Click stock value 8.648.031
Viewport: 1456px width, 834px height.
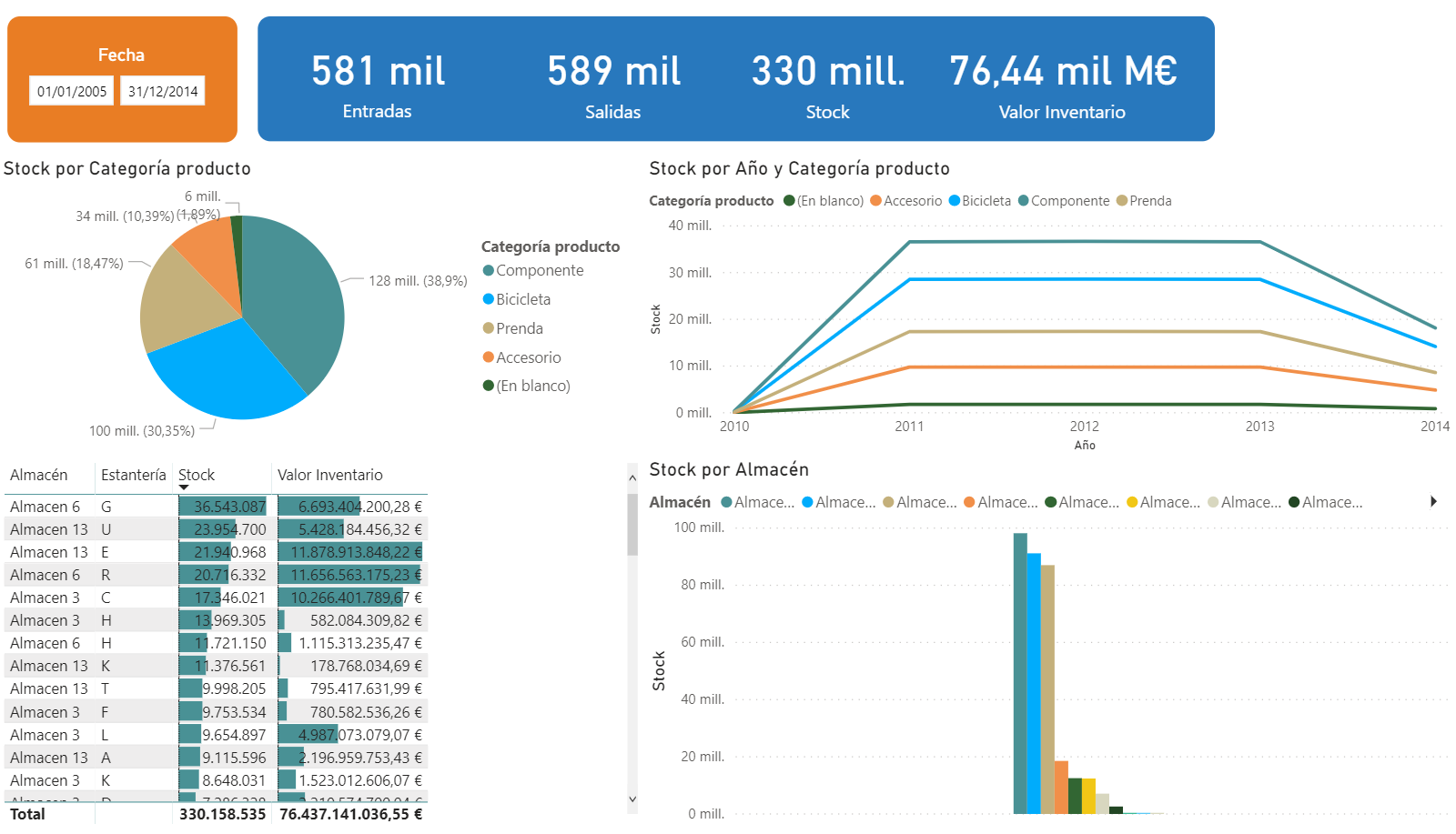pyautogui.click(x=234, y=780)
